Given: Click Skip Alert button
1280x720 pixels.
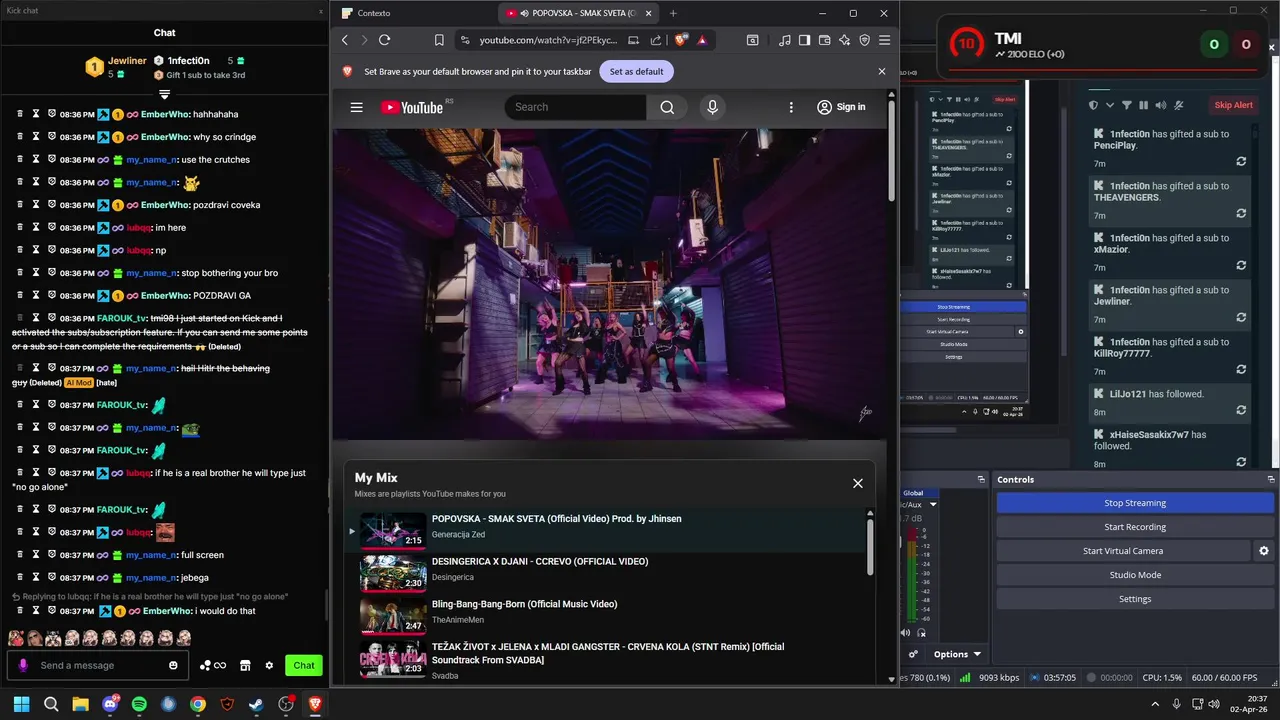Looking at the screenshot, I should 1233,105.
